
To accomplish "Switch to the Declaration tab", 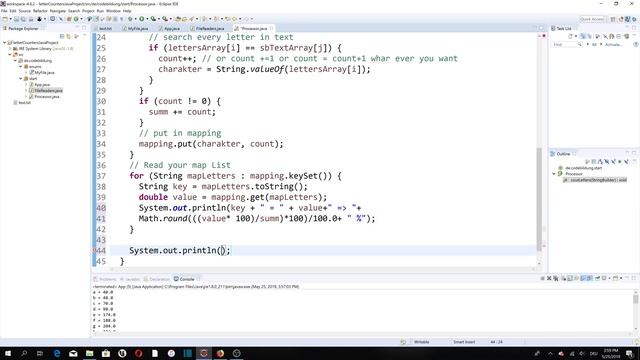I will tap(157, 279).
